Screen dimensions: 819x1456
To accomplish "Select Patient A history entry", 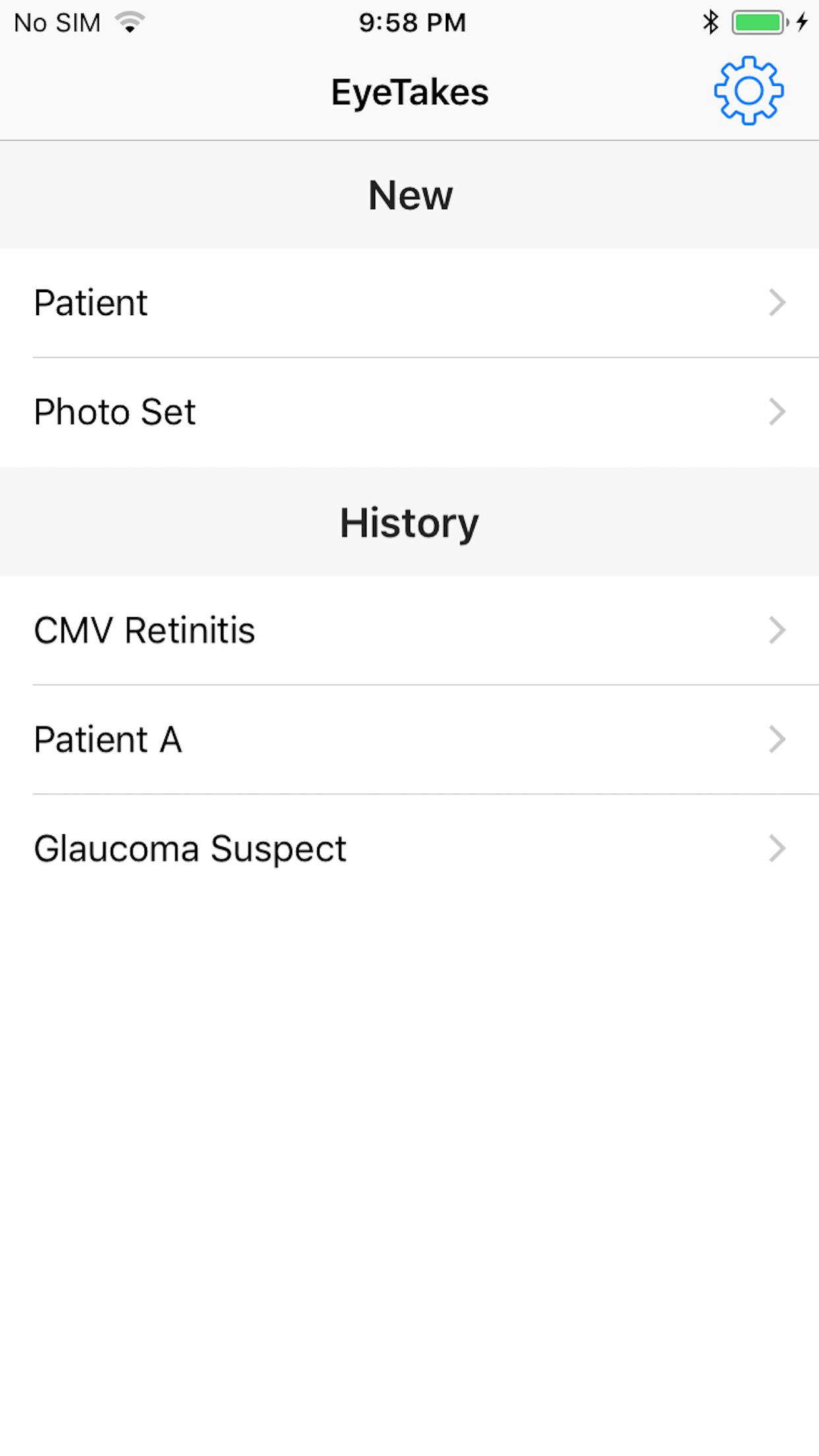I will coord(409,740).
